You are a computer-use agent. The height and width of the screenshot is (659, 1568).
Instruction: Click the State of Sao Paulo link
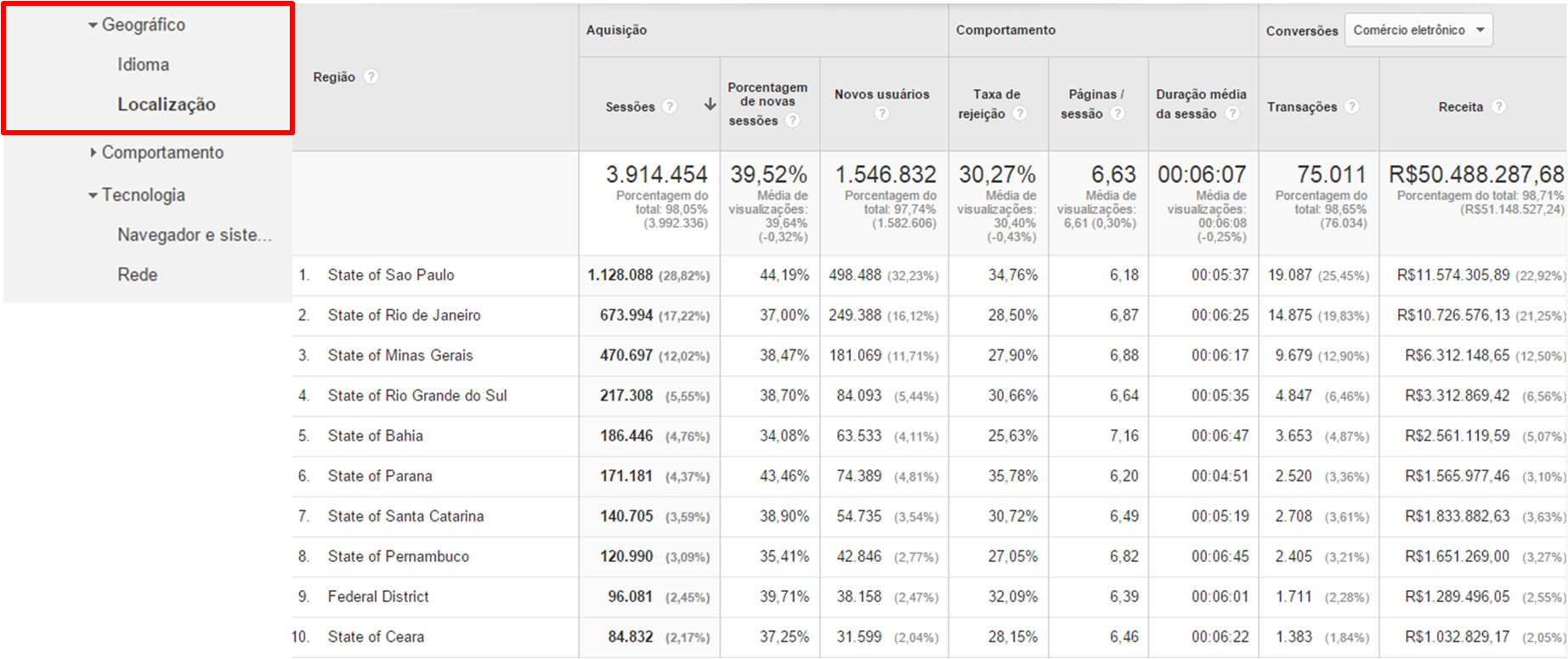391,275
